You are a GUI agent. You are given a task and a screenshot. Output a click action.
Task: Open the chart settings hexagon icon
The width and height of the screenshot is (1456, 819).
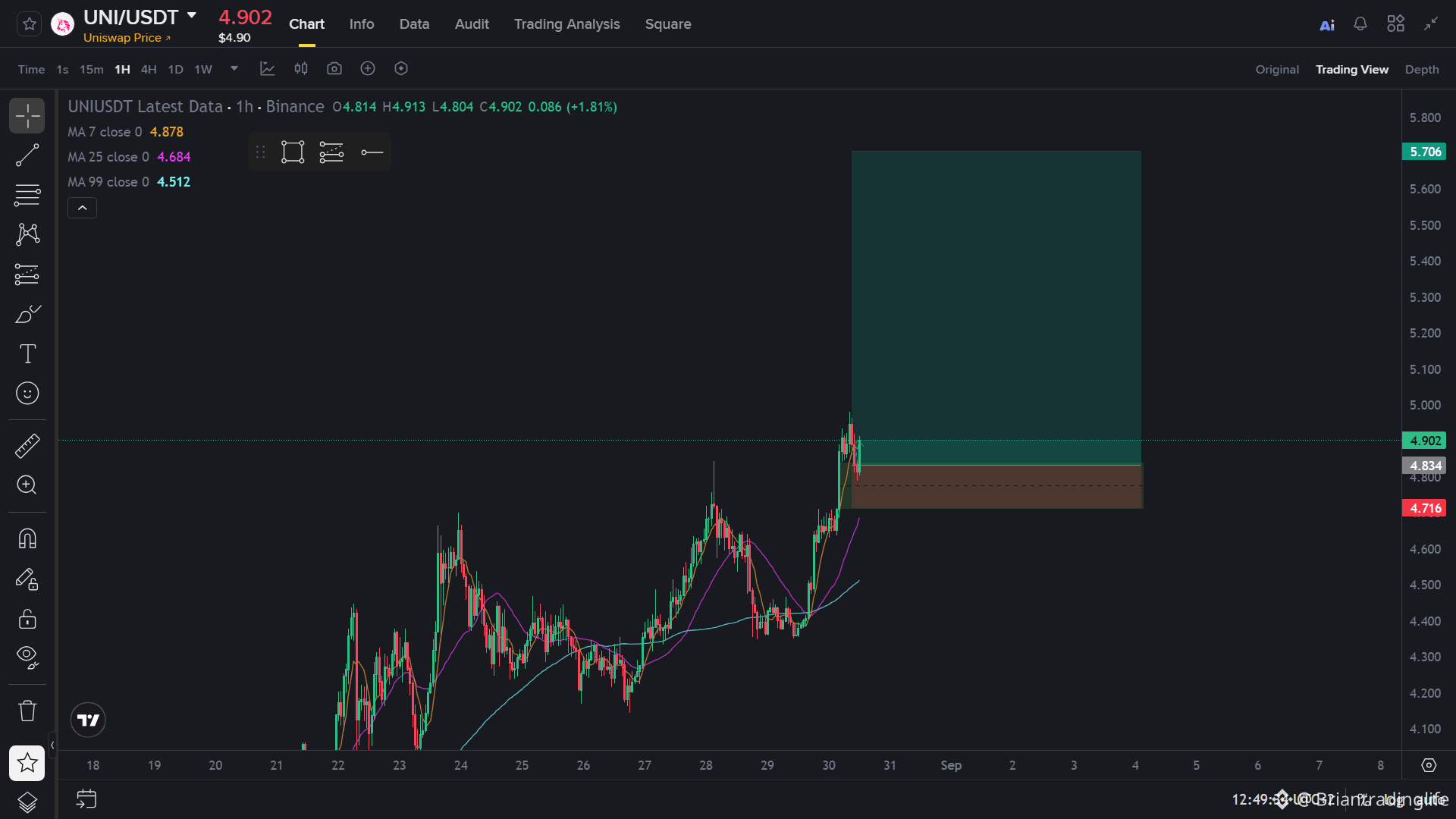[401, 69]
